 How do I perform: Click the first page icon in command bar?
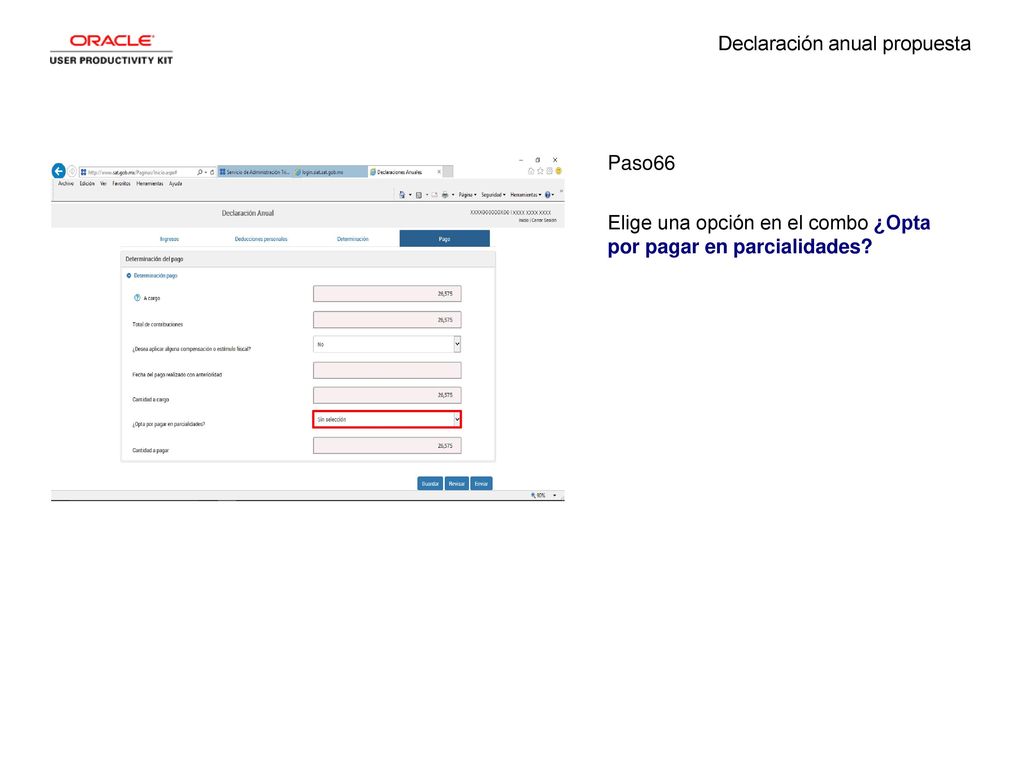pyautogui.click(x=402, y=195)
